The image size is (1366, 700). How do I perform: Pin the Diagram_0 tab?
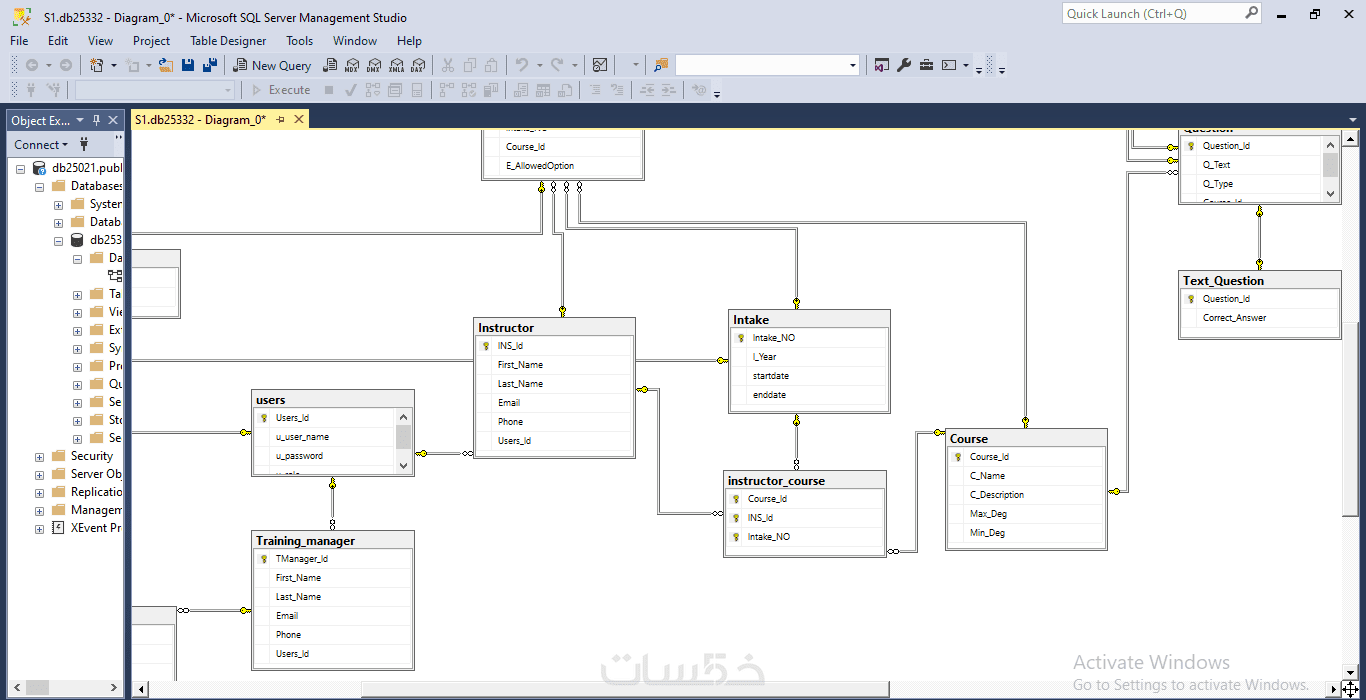click(281, 120)
